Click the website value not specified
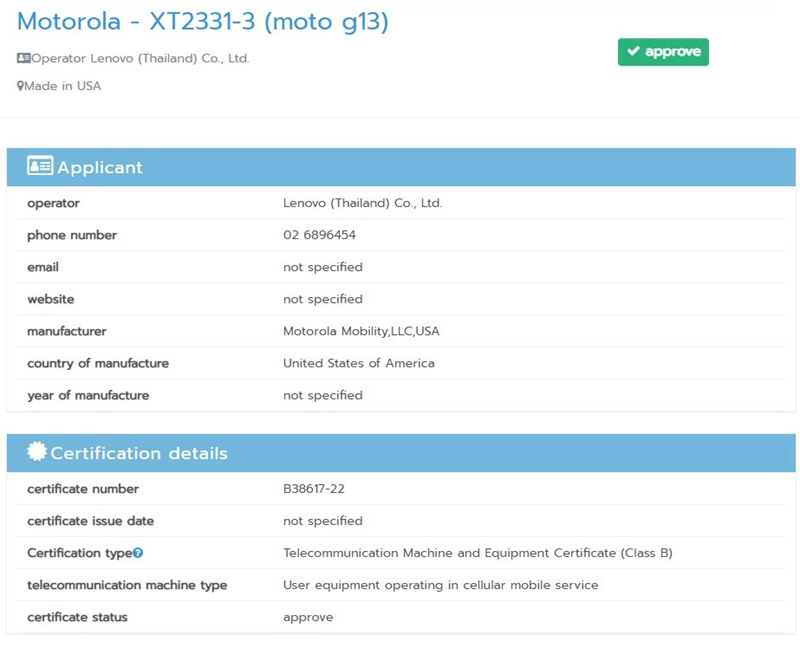This screenshot has height=648, width=800. (x=323, y=299)
